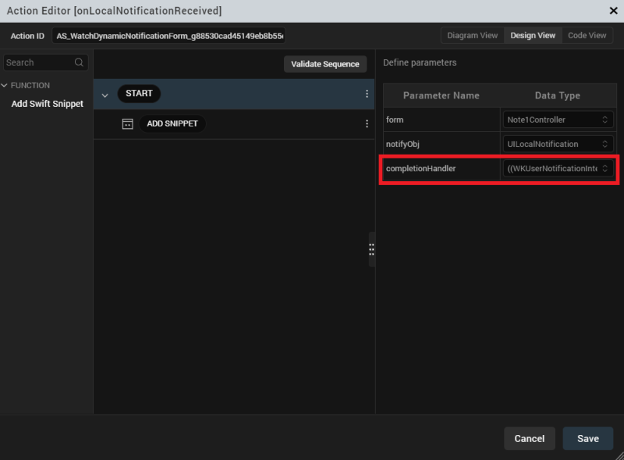Image resolution: width=624 pixels, height=460 pixels.
Task: Click the Data Type column header
Action: point(557,96)
